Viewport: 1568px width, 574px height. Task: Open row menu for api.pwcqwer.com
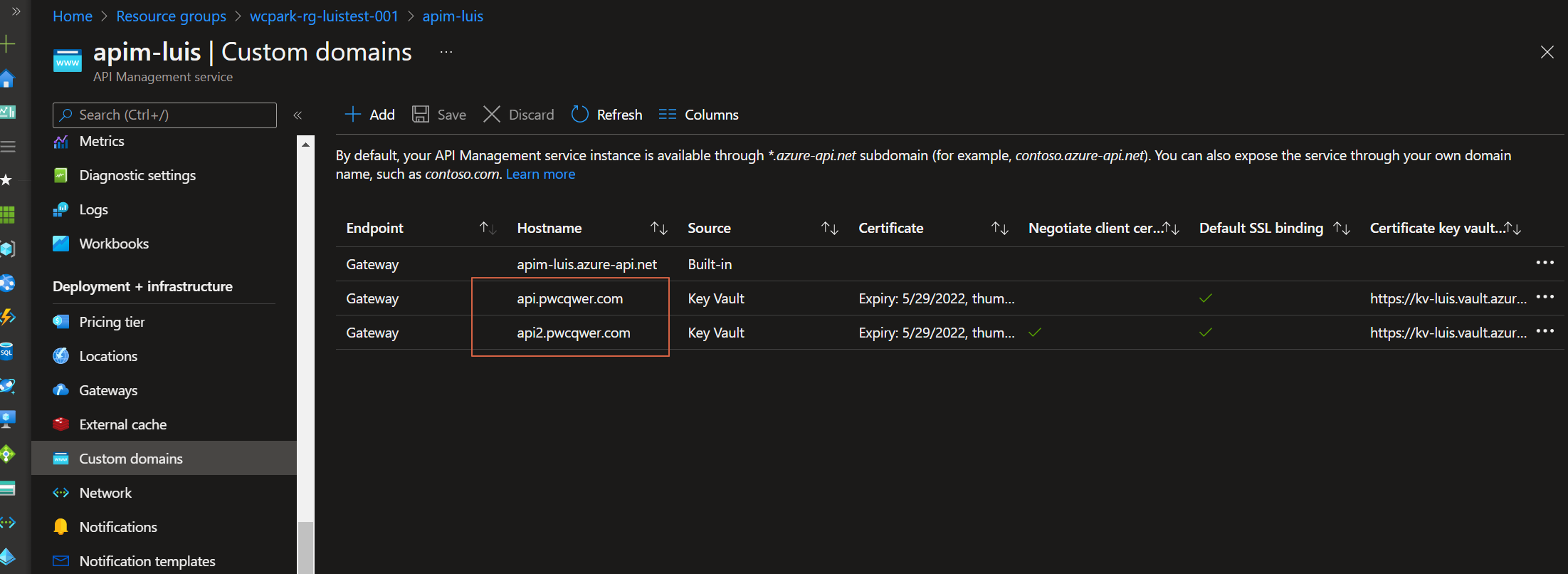coord(1545,297)
